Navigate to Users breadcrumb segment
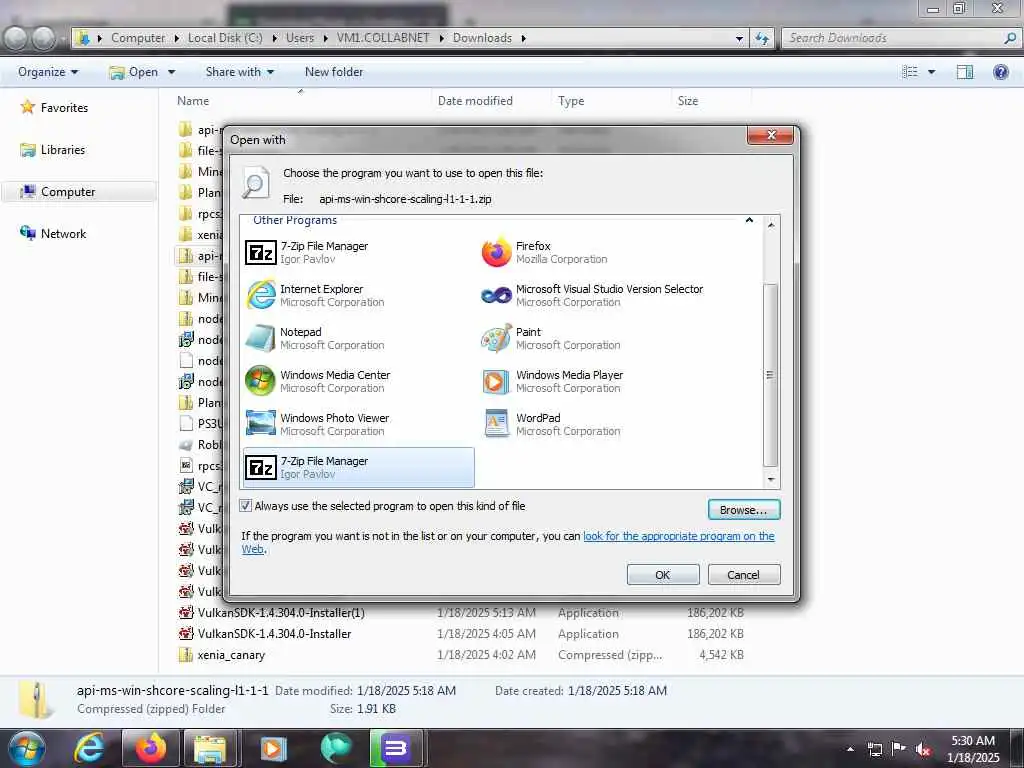 click(300, 38)
